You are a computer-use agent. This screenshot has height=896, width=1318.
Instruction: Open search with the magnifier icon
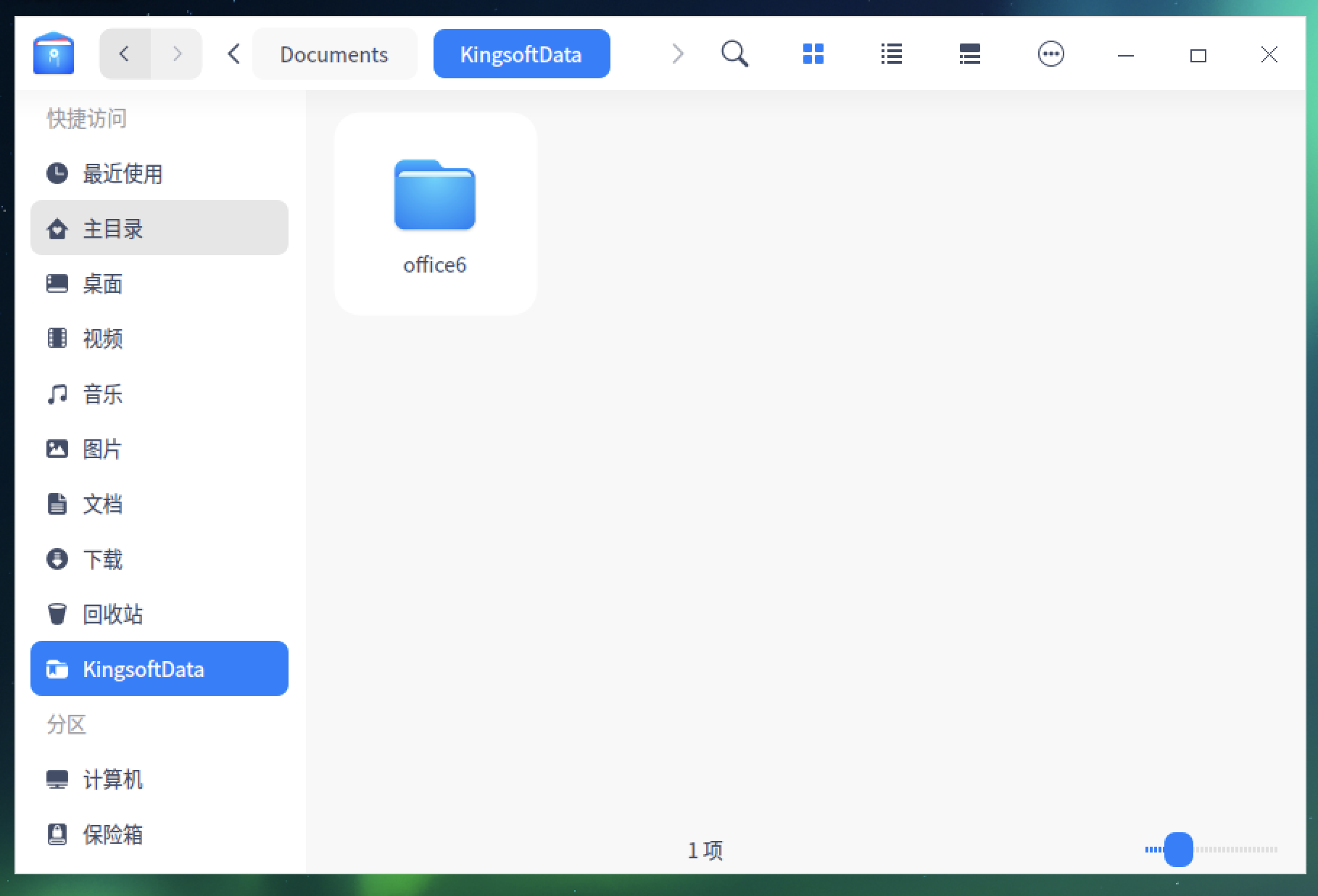pos(734,54)
